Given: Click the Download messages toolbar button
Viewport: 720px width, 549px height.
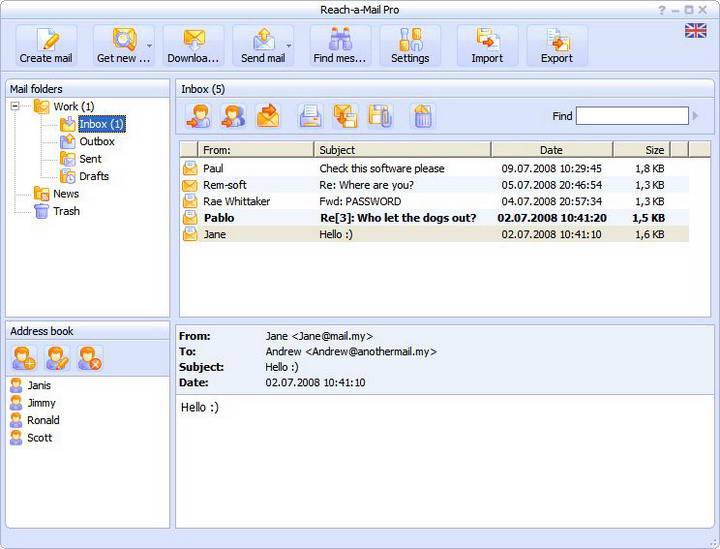Looking at the screenshot, I should [x=193, y=45].
